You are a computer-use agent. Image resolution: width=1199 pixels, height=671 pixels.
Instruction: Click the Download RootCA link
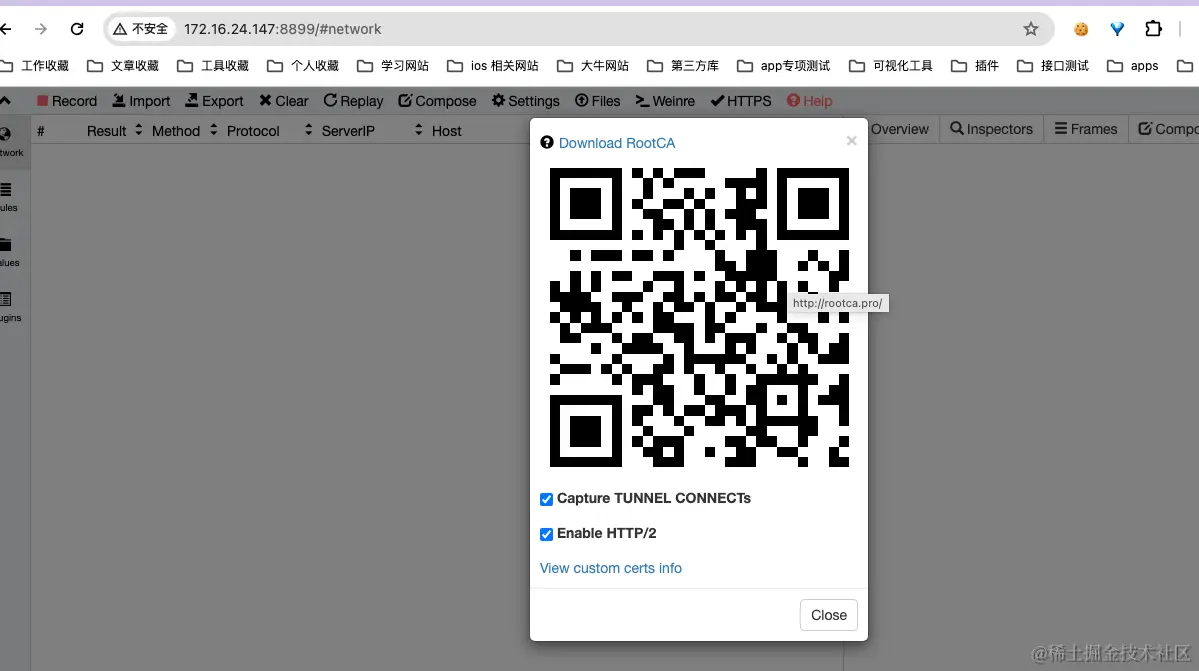(x=617, y=143)
